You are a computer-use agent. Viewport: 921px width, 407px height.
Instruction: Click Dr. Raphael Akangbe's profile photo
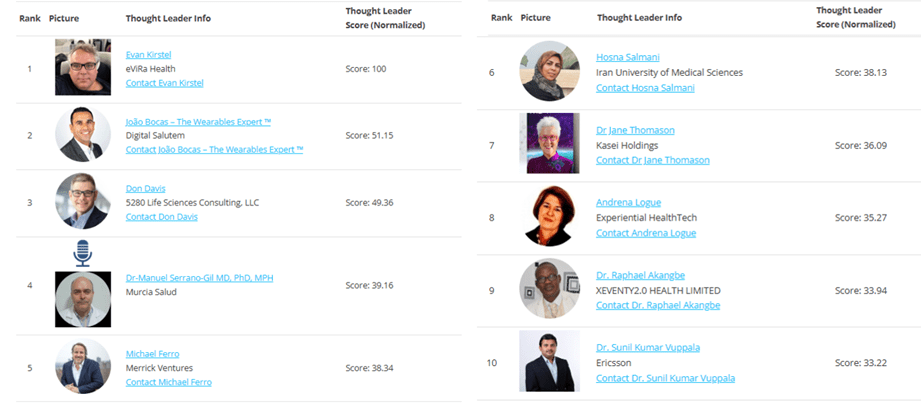549,288
